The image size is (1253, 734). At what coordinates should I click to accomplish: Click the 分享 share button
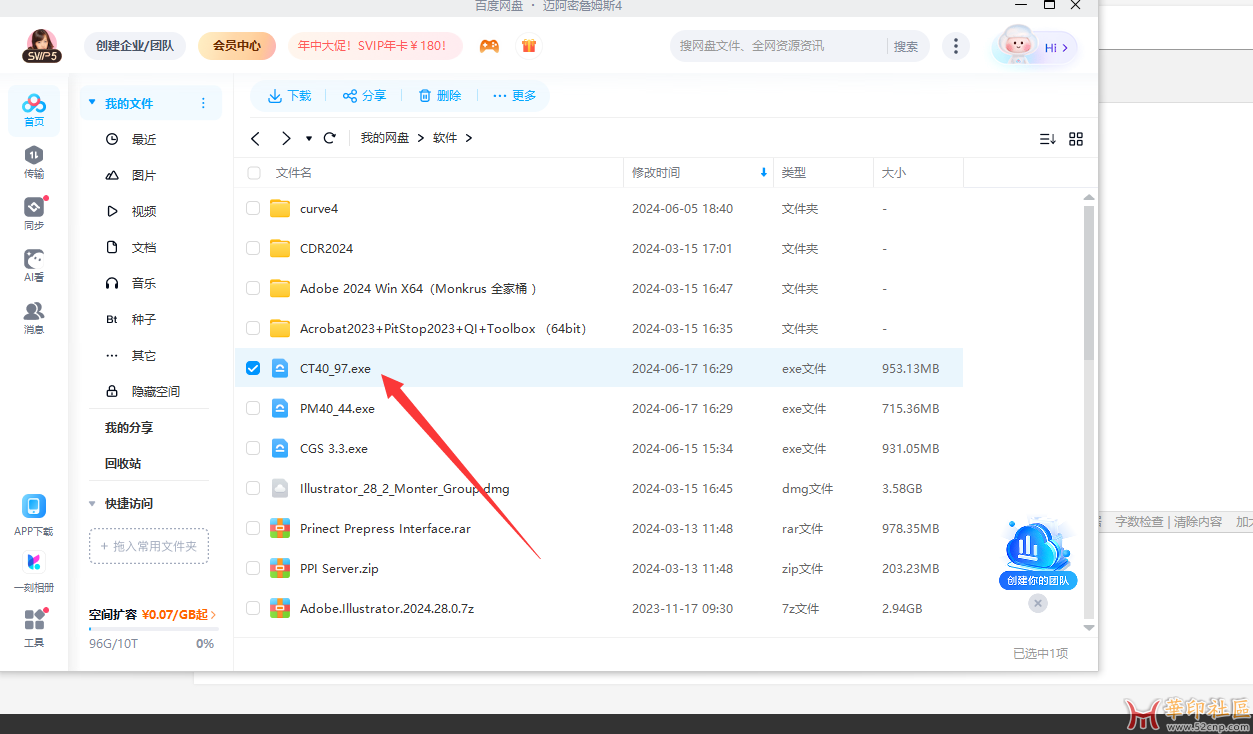click(364, 96)
